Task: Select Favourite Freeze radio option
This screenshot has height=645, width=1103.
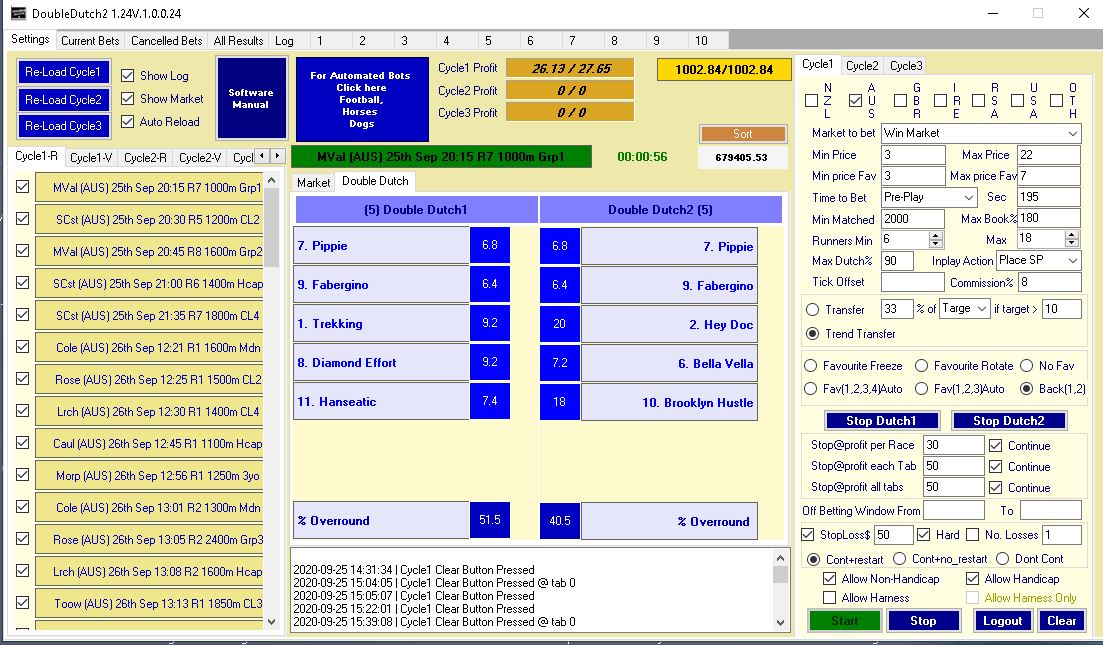Action: 810,366
